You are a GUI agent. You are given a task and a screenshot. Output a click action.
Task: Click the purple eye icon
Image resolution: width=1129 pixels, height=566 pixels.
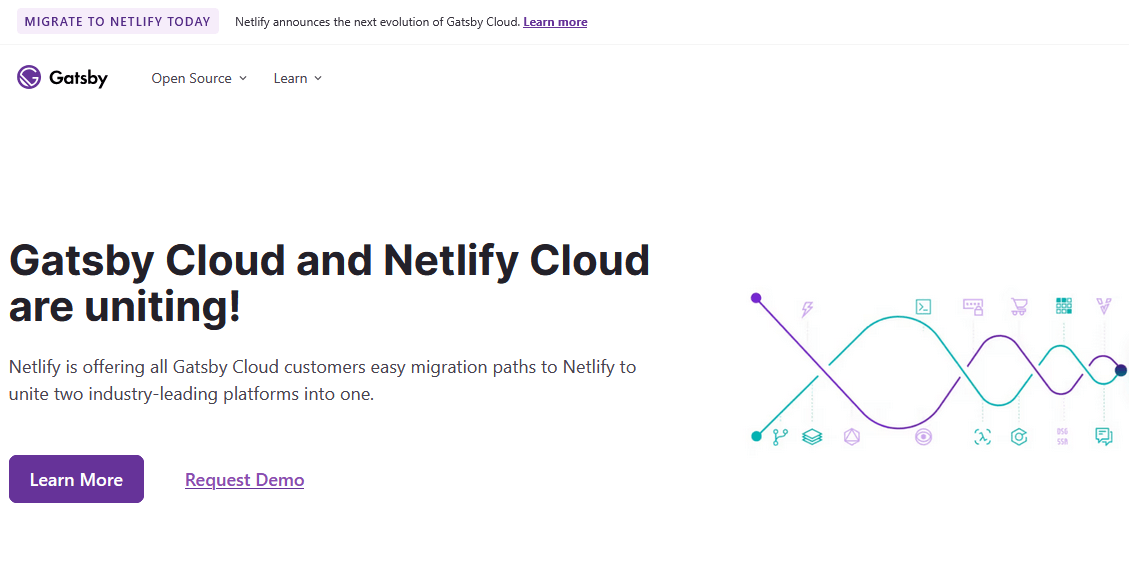tap(923, 437)
